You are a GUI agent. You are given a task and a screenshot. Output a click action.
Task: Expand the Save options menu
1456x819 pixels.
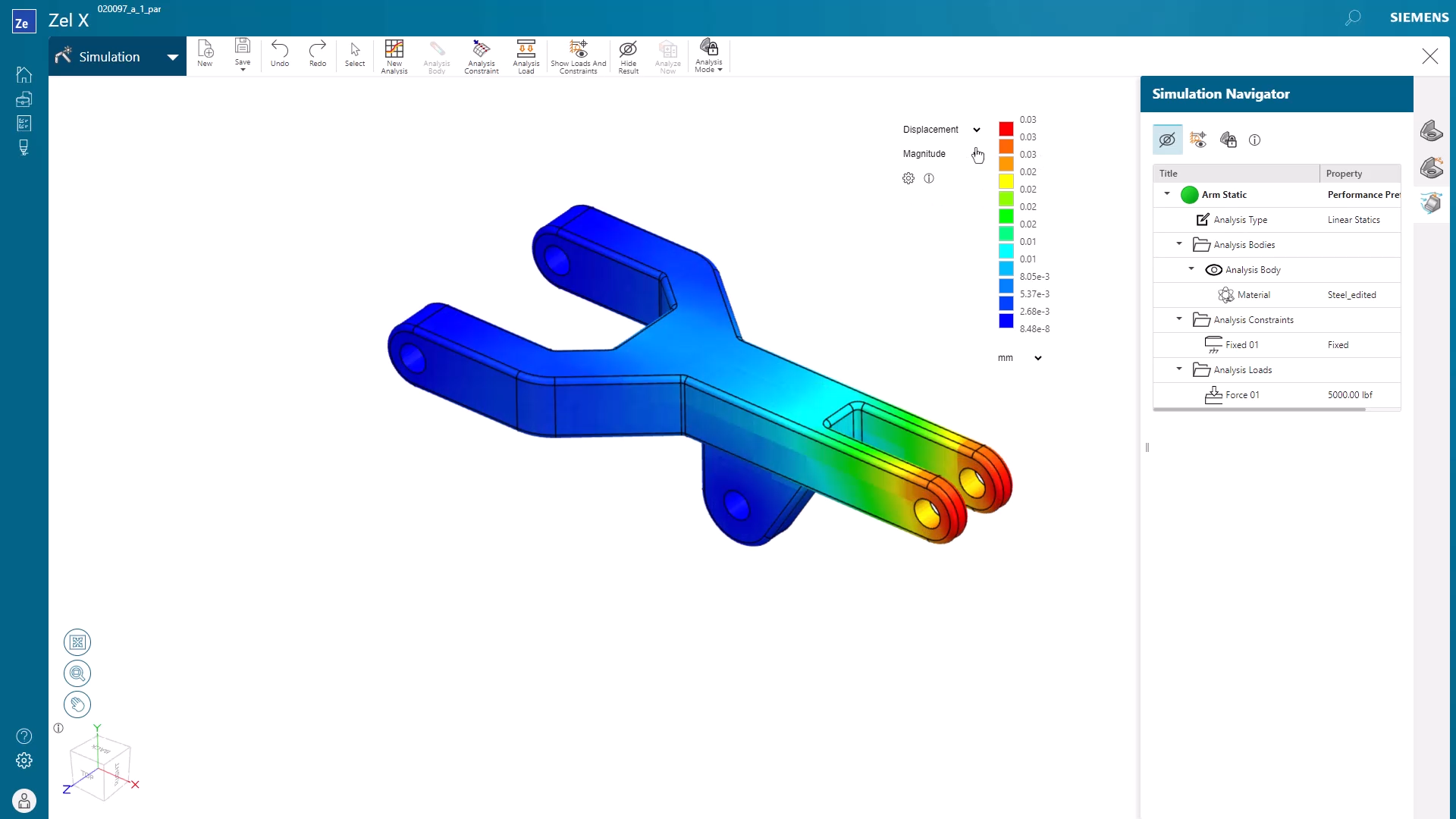[243, 68]
